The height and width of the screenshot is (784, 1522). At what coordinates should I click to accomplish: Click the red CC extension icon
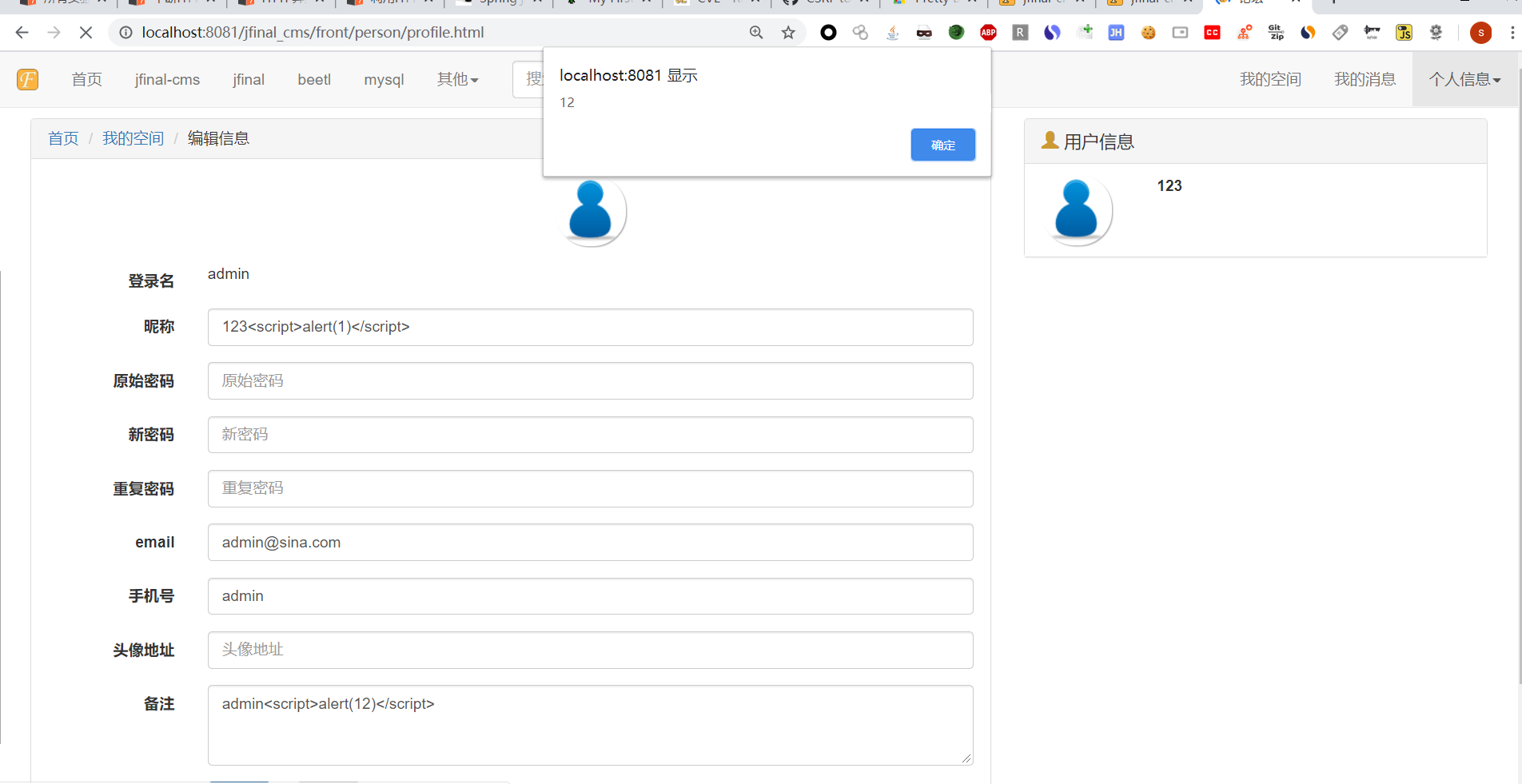click(x=1212, y=33)
